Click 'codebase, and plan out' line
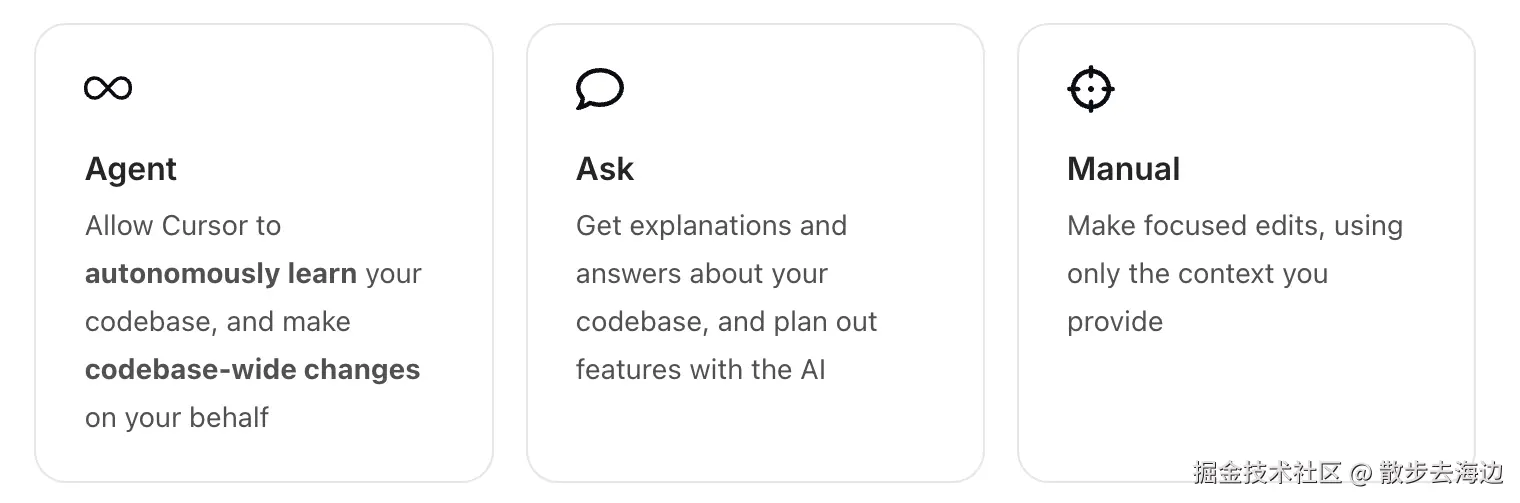This screenshot has height=503, width=1520. click(727, 322)
